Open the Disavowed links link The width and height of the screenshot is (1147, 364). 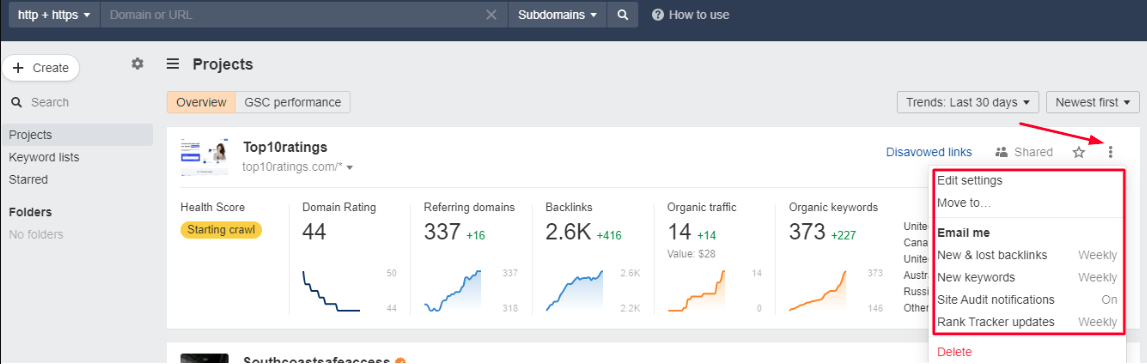coord(929,152)
